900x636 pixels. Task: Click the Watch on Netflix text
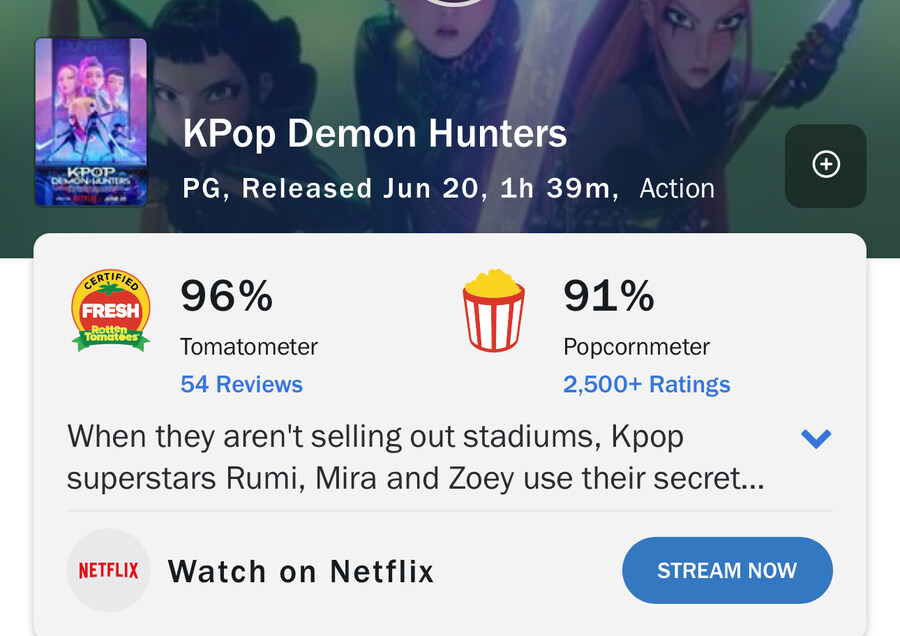pyautogui.click(x=301, y=571)
